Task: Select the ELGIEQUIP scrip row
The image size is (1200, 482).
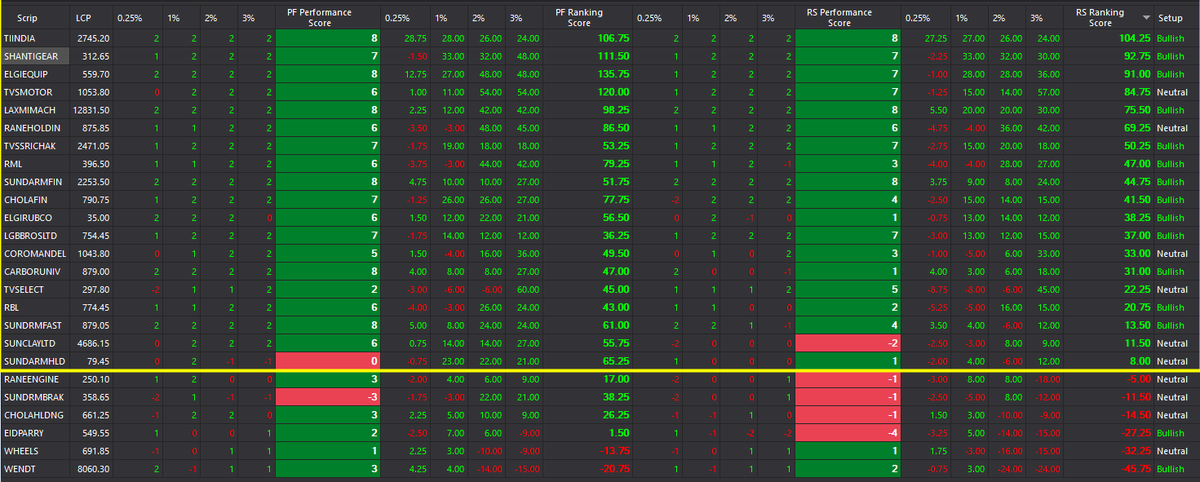Action: [600, 73]
